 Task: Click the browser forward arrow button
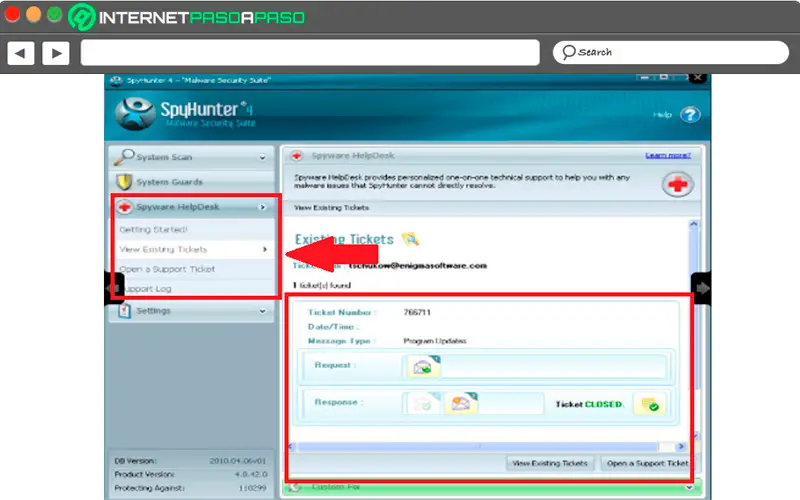coord(56,53)
